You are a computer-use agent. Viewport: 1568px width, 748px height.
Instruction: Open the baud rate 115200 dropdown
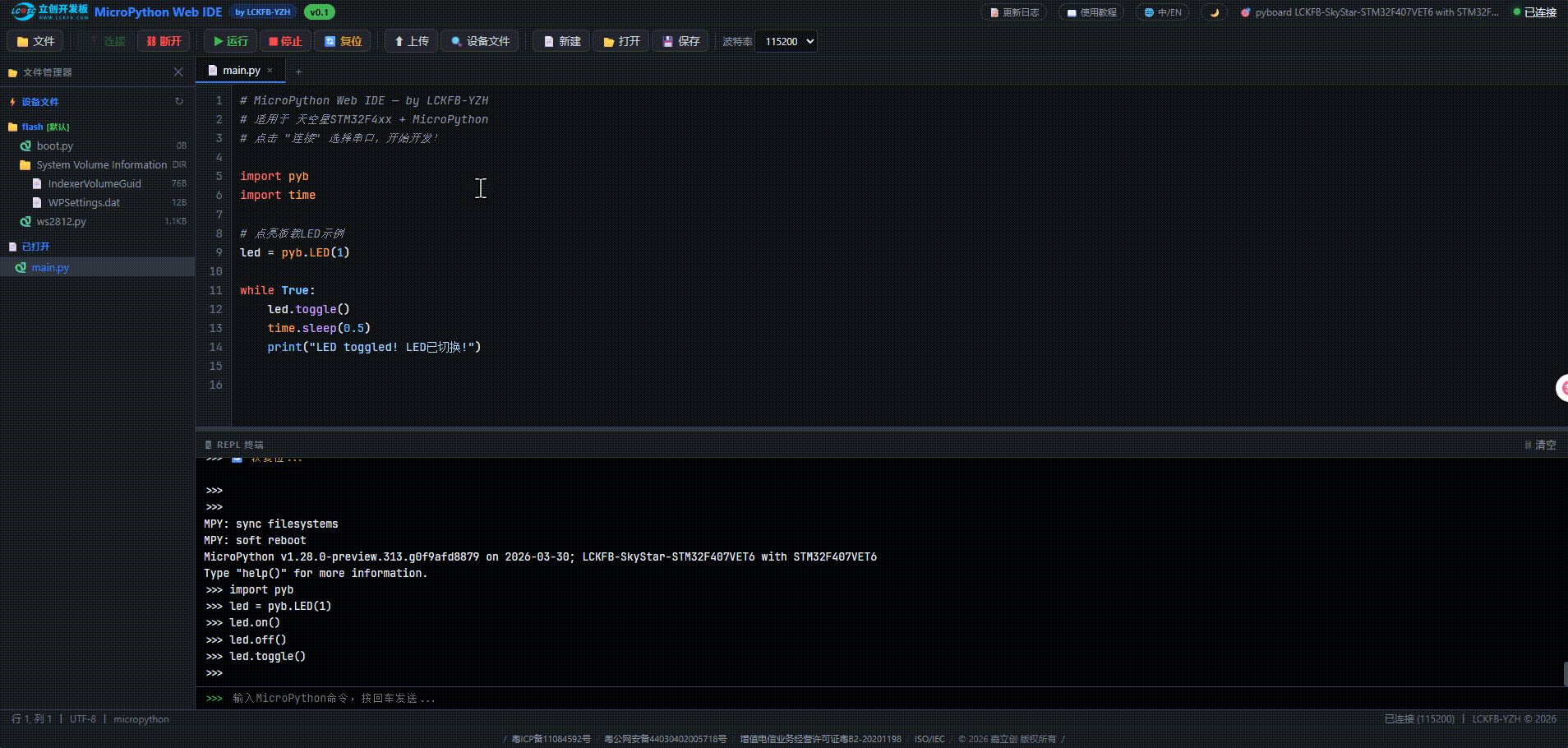point(786,41)
